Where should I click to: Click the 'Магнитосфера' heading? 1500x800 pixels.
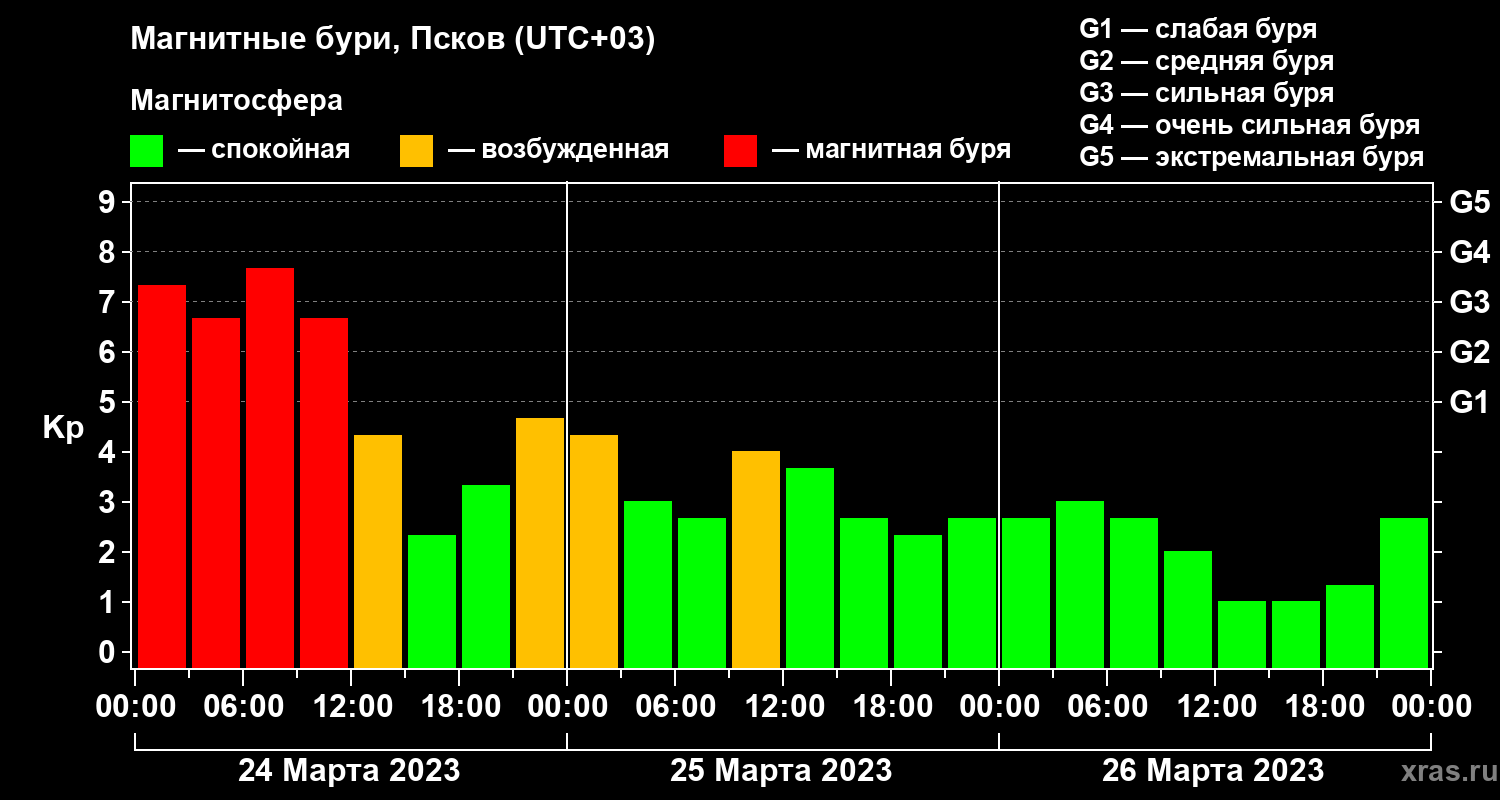pyautogui.click(x=236, y=101)
